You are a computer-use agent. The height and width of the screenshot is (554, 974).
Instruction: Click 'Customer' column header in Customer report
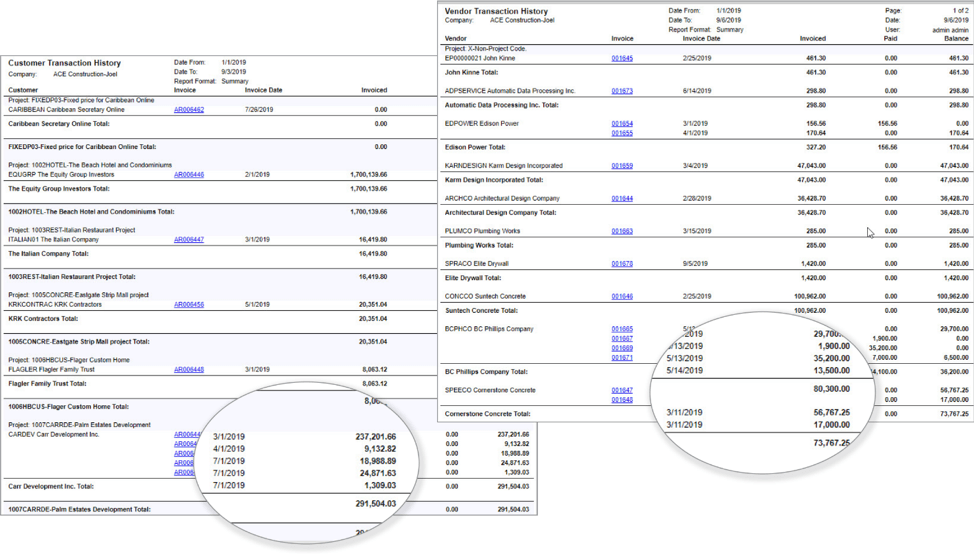[x=23, y=90]
